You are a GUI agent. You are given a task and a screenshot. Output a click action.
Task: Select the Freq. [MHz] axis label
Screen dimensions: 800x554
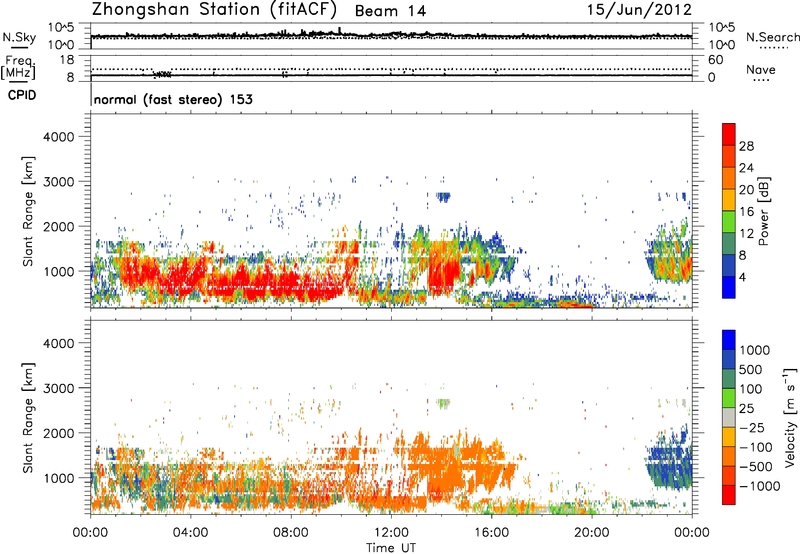pos(18,67)
